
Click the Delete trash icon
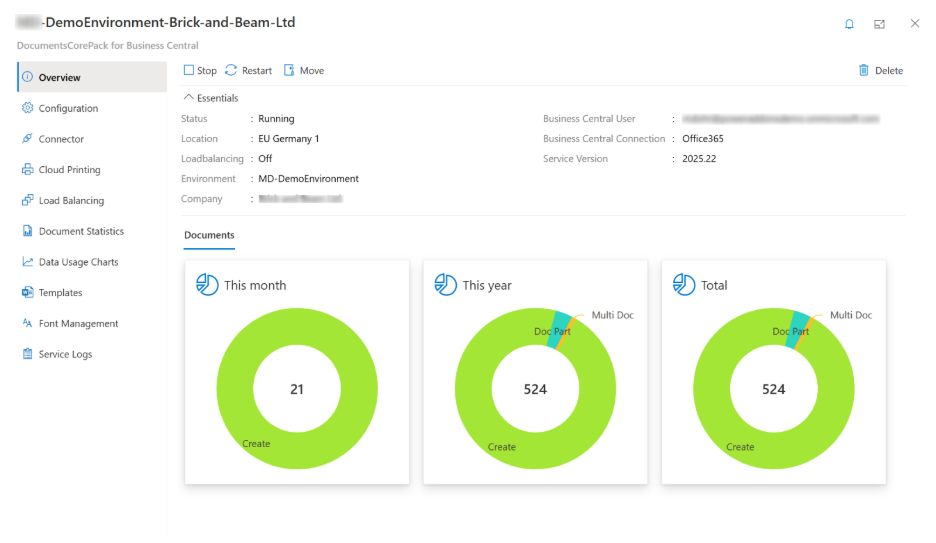(863, 70)
